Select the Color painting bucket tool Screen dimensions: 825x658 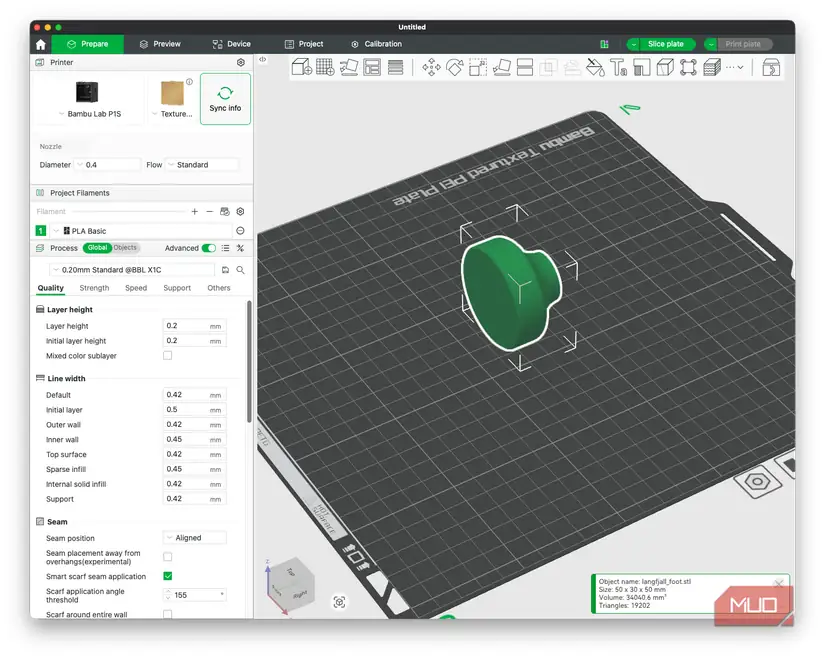click(595, 67)
